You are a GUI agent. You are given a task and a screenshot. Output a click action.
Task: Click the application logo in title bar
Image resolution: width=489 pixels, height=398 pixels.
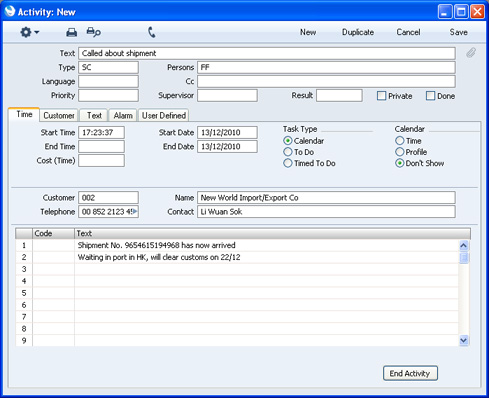pyautogui.click(x=10, y=11)
